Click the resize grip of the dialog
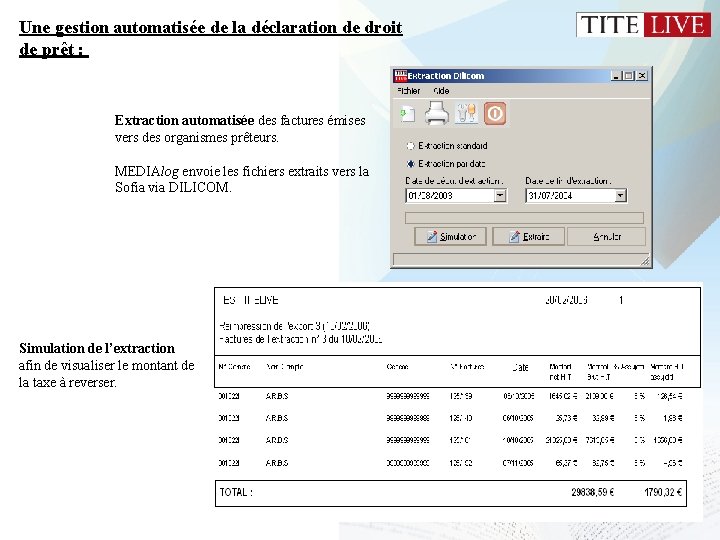This screenshot has height=540, width=720. (x=645, y=261)
